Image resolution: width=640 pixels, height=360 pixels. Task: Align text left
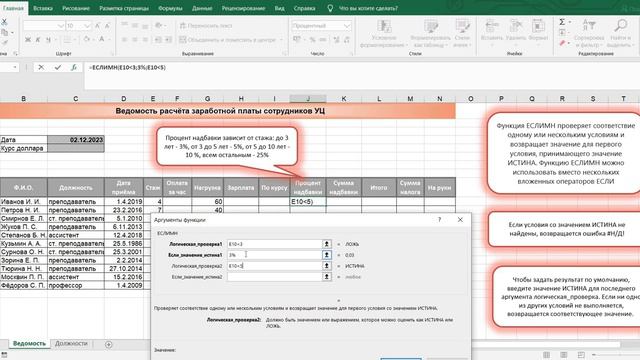pos(124,40)
